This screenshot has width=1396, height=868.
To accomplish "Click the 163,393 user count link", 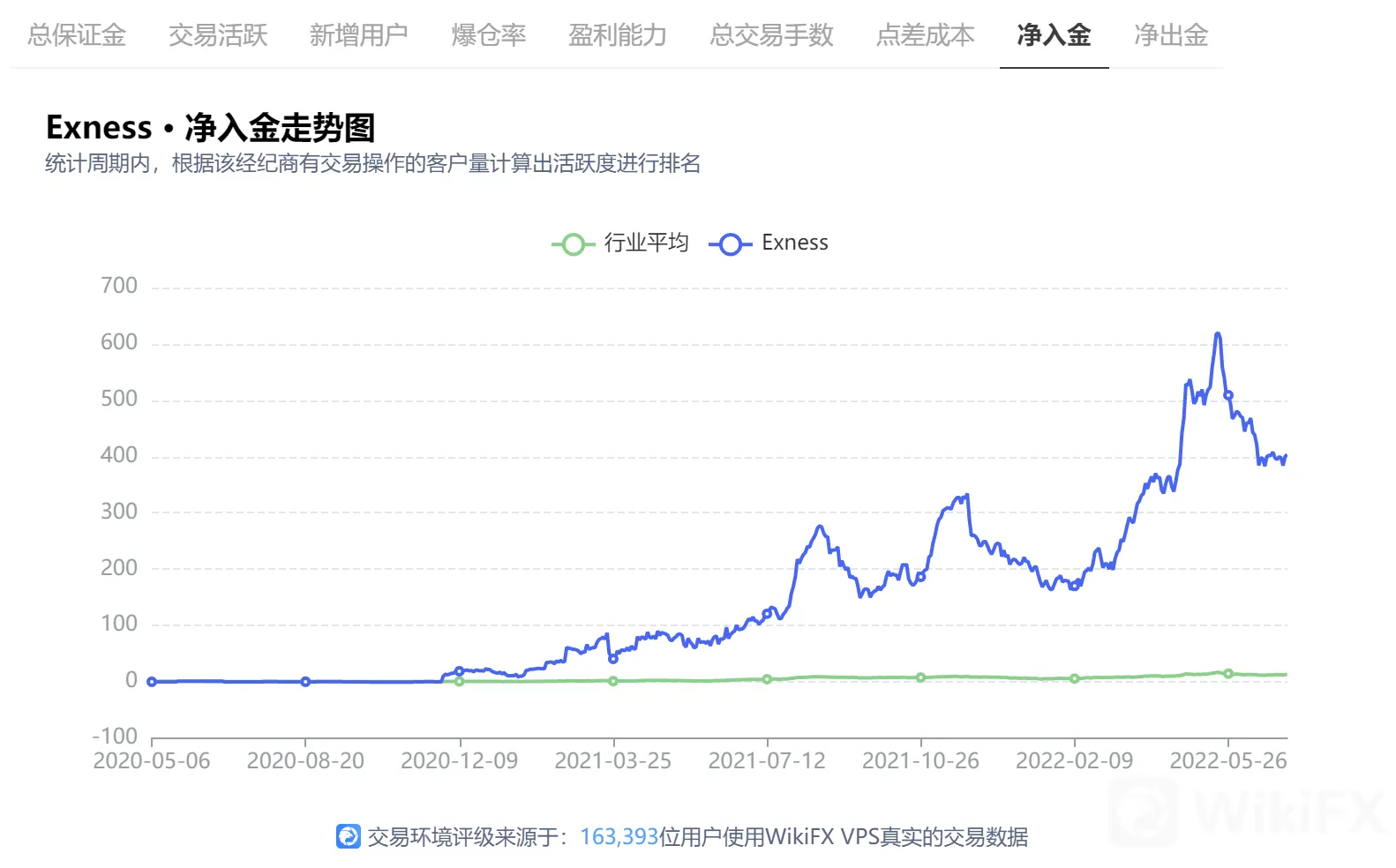I will pos(619,836).
